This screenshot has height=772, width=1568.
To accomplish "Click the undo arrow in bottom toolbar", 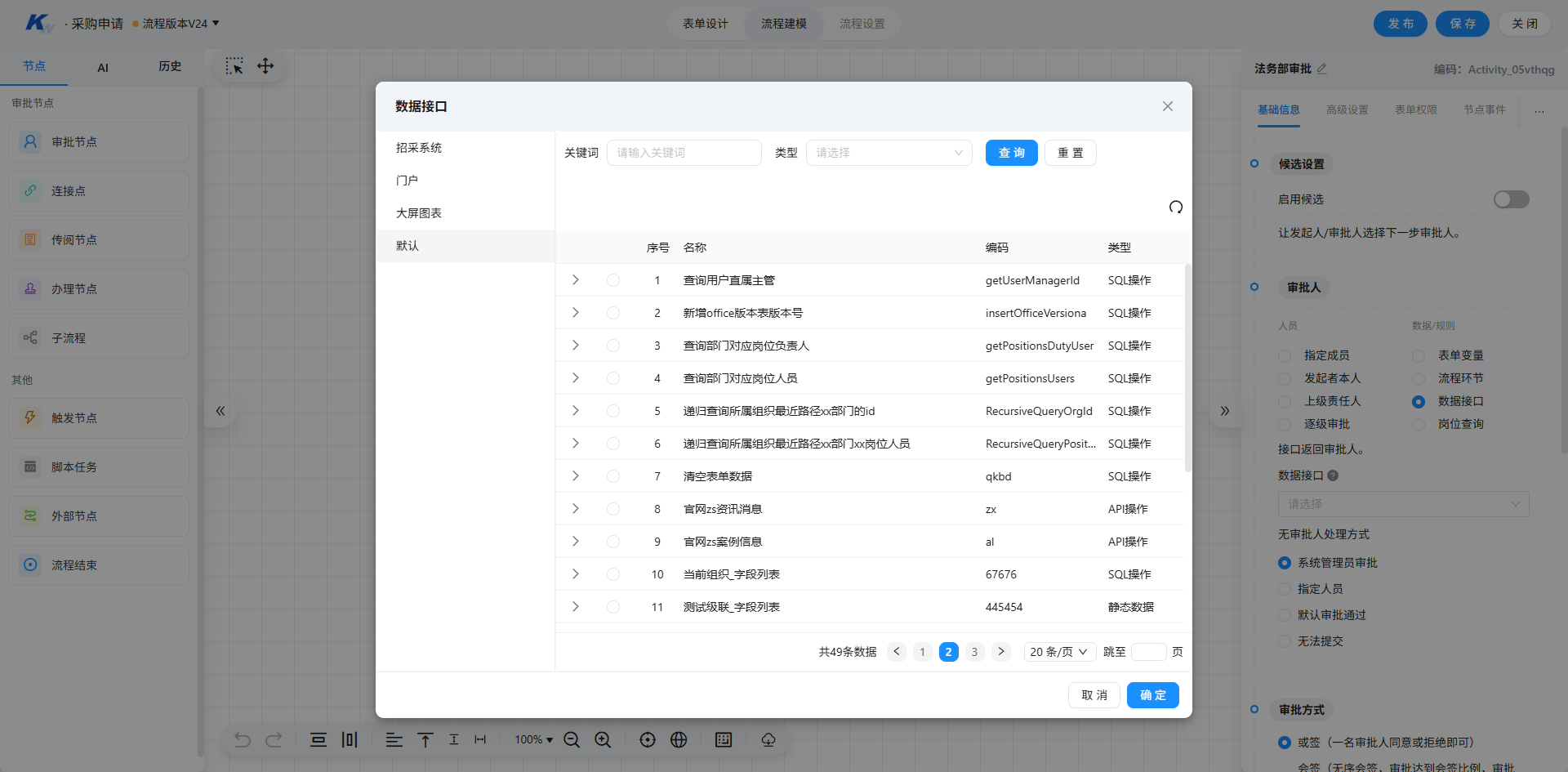I will point(243,739).
